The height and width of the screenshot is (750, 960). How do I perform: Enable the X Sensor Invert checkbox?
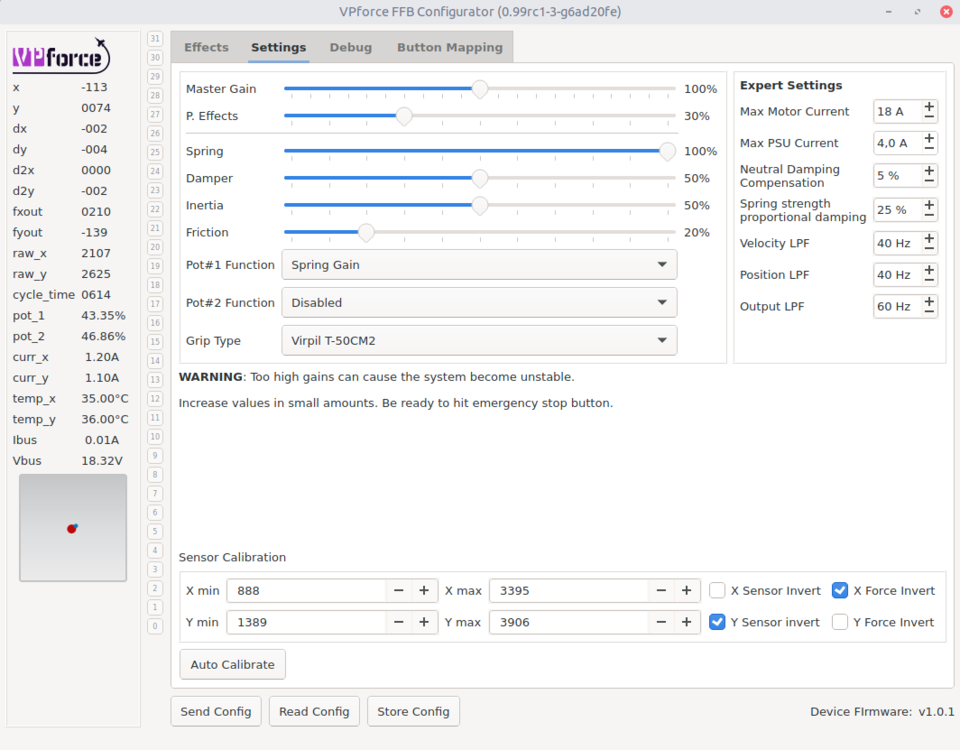point(717,591)
